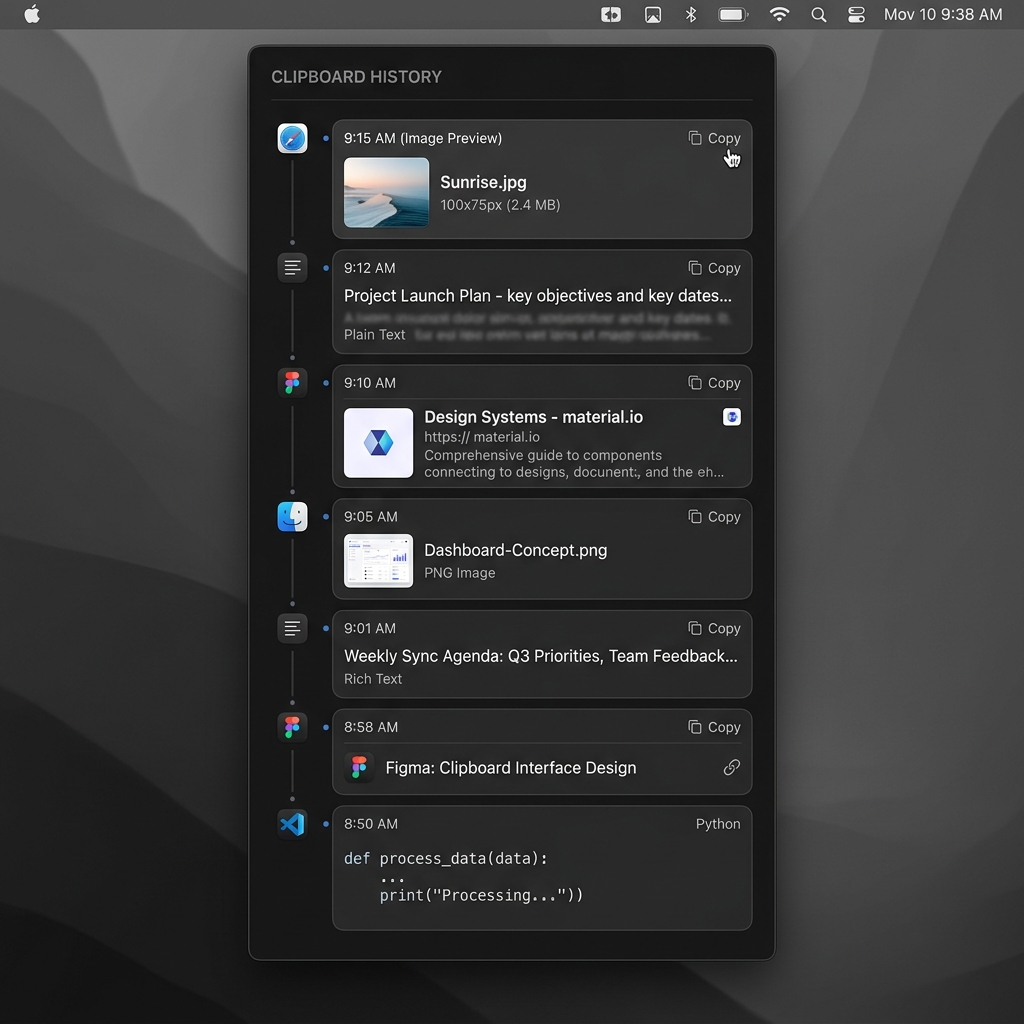Click the clipboard app menu bar icon

pos(611,14)
